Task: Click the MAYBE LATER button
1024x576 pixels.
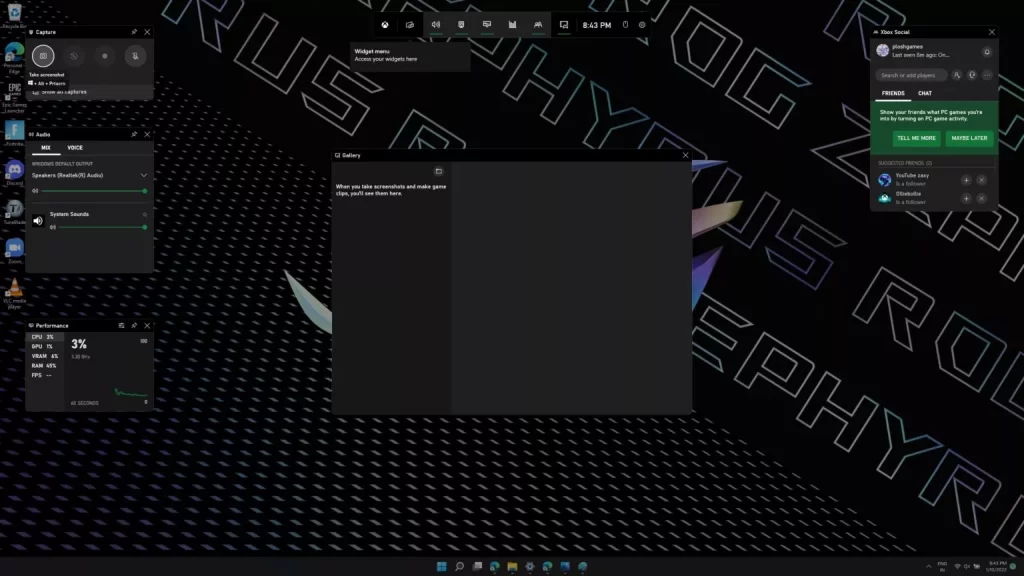Action: pyautogui.click(x=969, y=138)
